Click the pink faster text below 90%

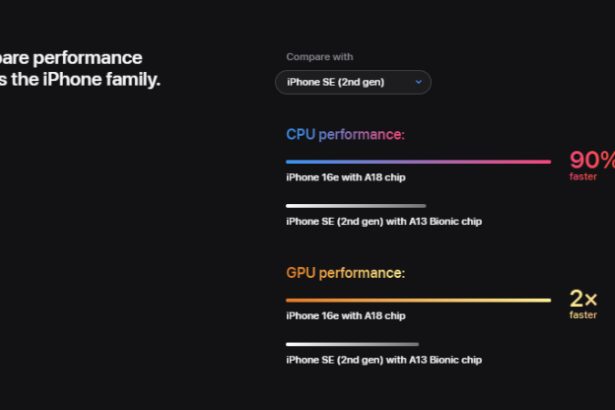(x=583, y=177)
